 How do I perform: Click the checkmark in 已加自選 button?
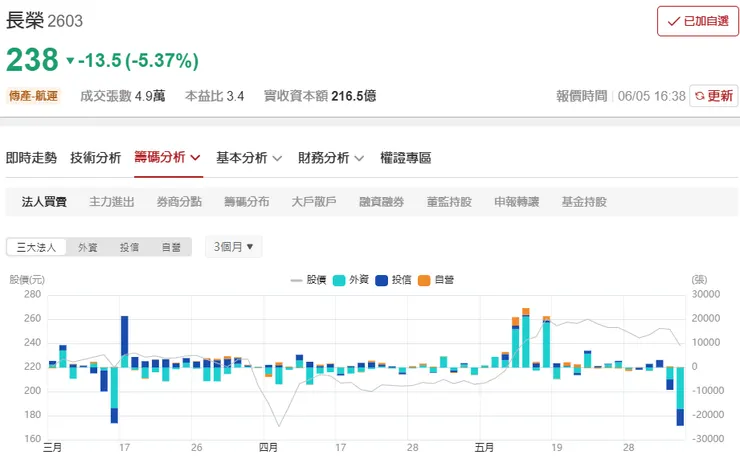pos(673,21)
